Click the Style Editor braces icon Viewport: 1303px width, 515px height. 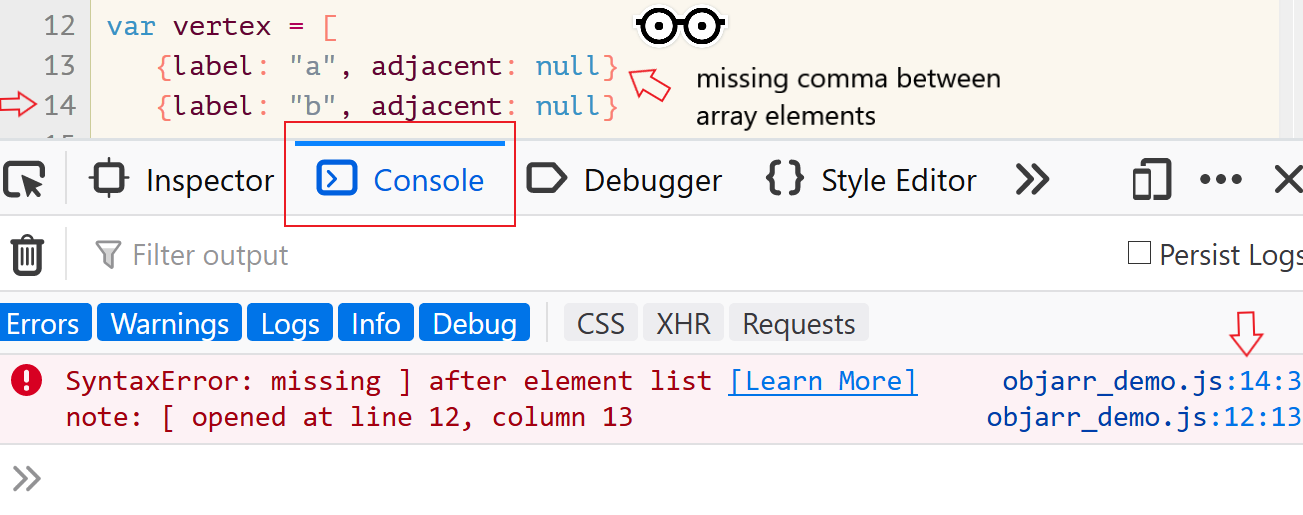pos(785,180)
